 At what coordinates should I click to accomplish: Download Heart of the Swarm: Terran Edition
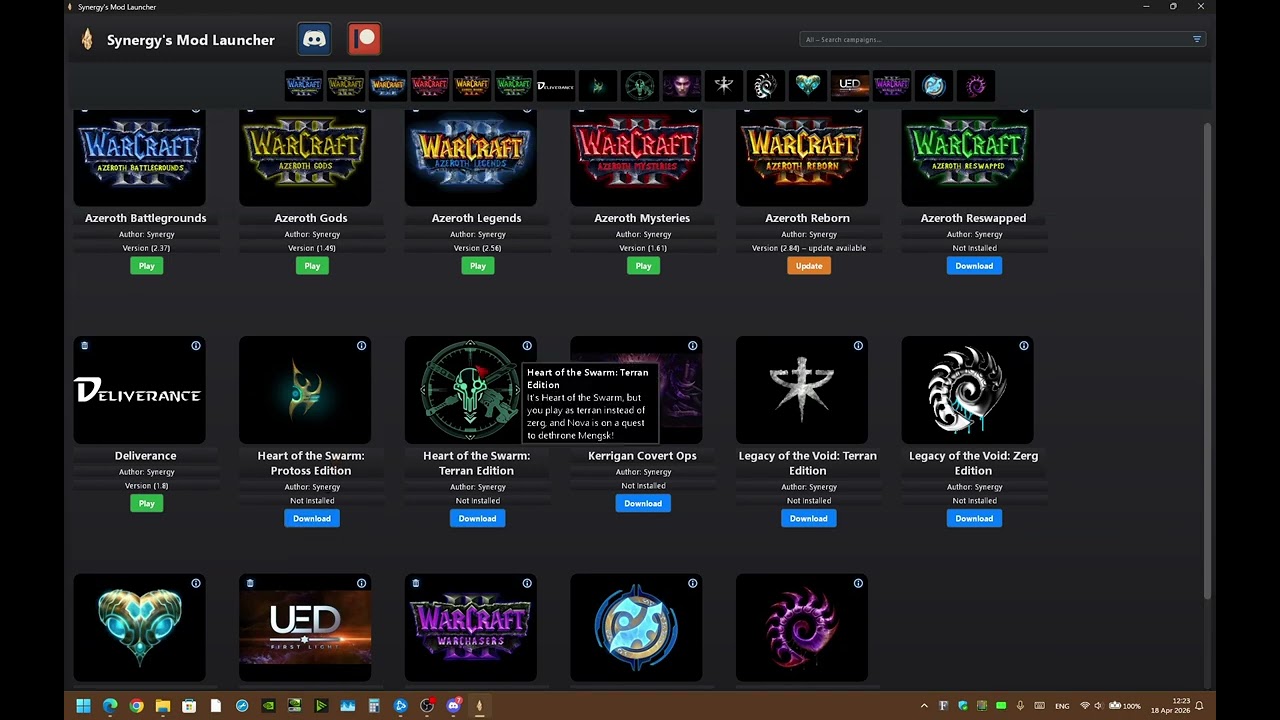tap(477, 518)
